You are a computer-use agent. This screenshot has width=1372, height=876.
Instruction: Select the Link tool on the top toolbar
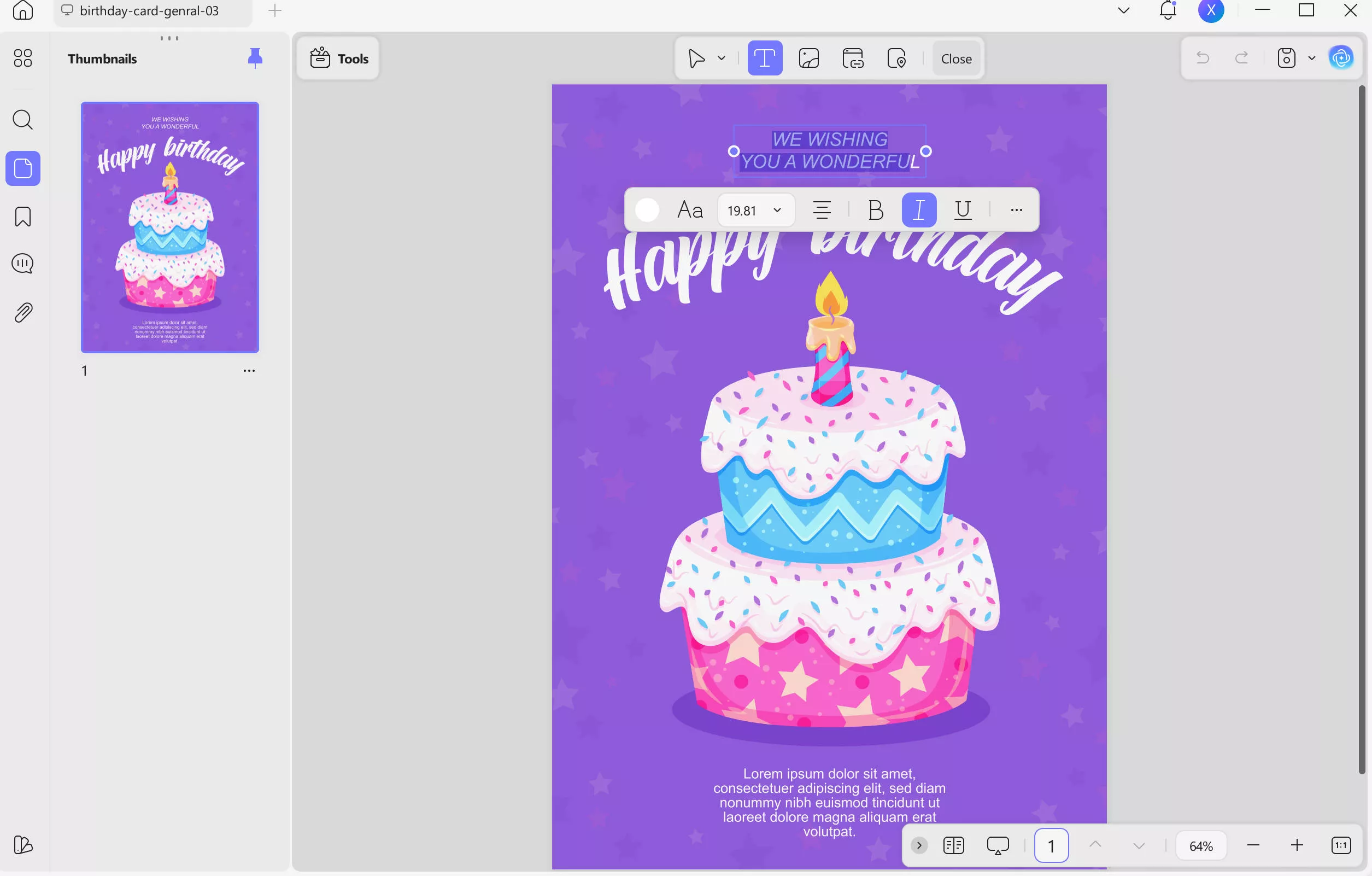coord(853,57)
